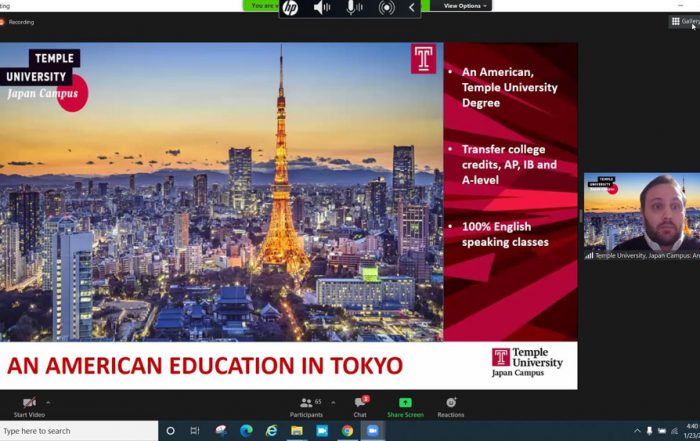This screenshot has width=700, height=441.
Task: Expand video settings arrow next to Start Video
Action: click(x=48, y=403)
